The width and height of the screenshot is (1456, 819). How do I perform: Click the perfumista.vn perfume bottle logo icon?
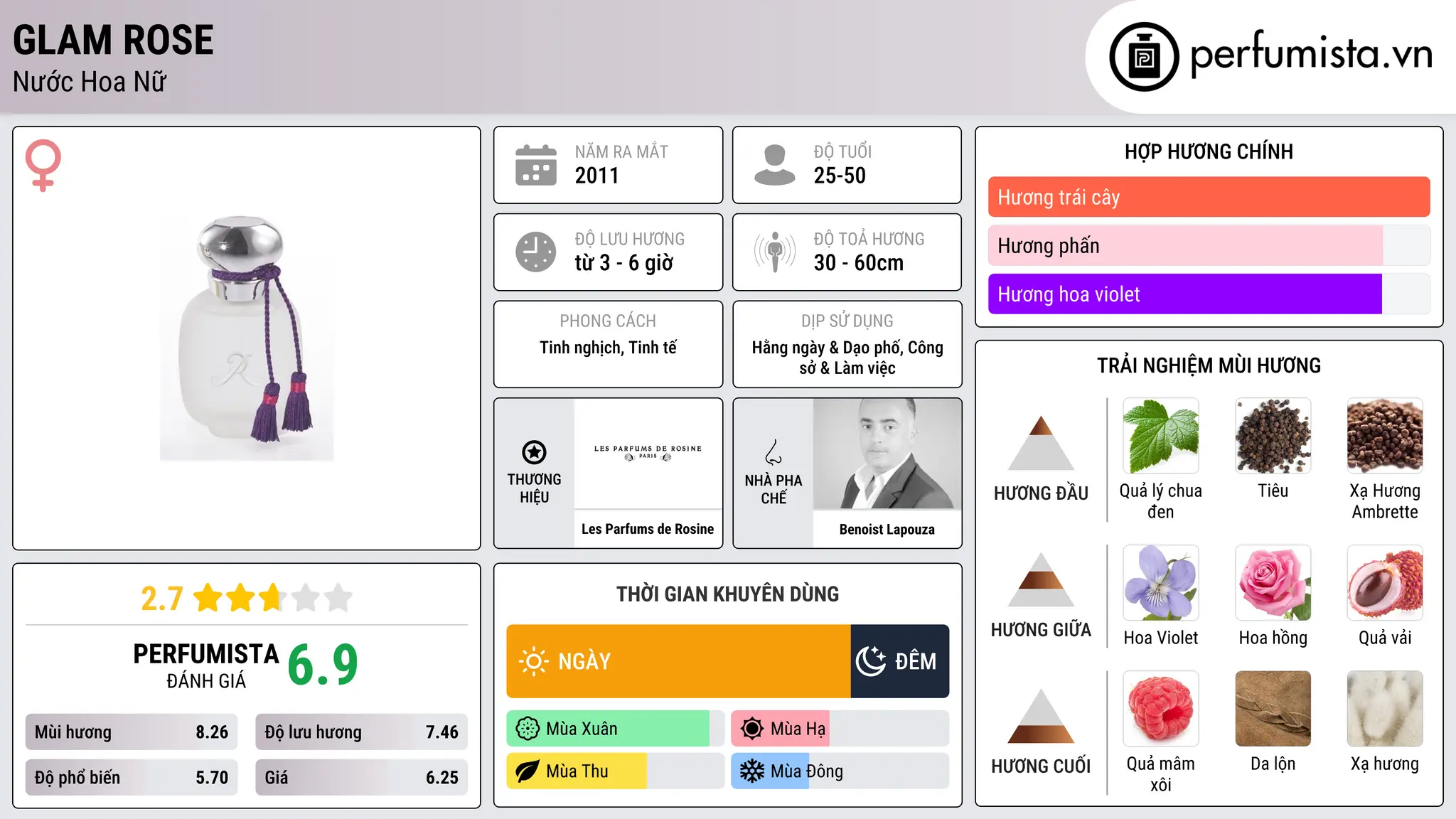pos(1144,57)
